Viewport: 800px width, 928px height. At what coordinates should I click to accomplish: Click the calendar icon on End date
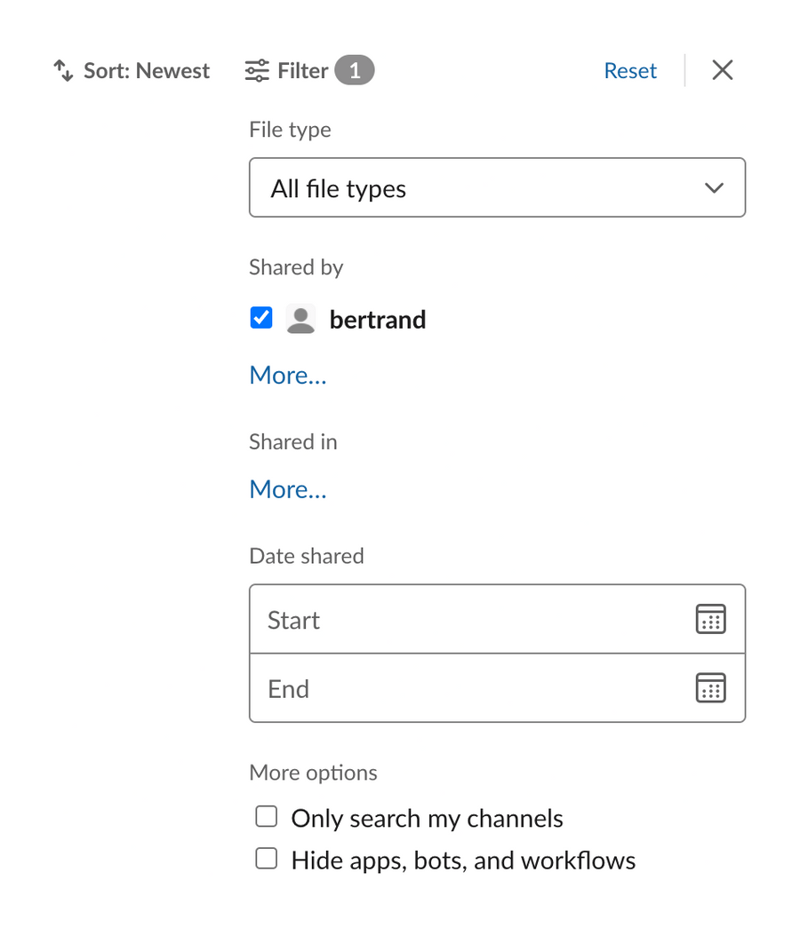click(711, 688)
